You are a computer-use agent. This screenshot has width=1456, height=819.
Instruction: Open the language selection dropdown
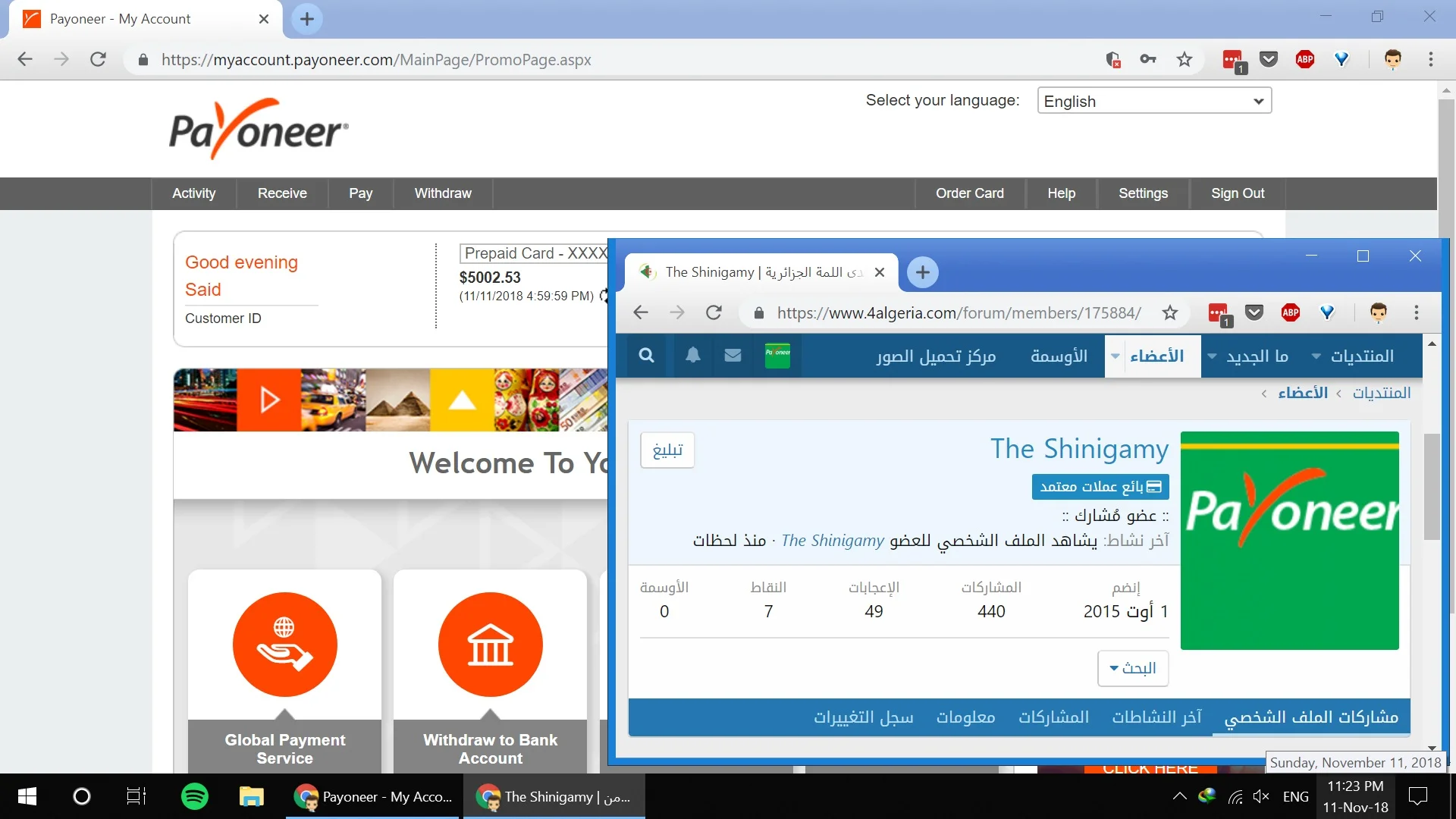point(1153,101)
